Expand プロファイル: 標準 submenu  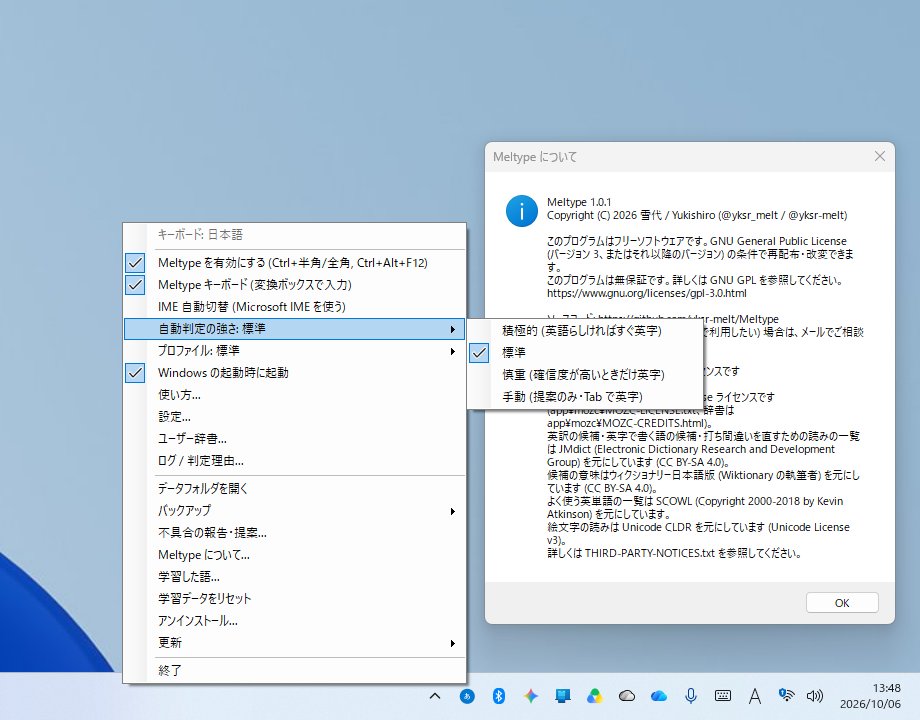pyautogui.click(x=294, y=351)
